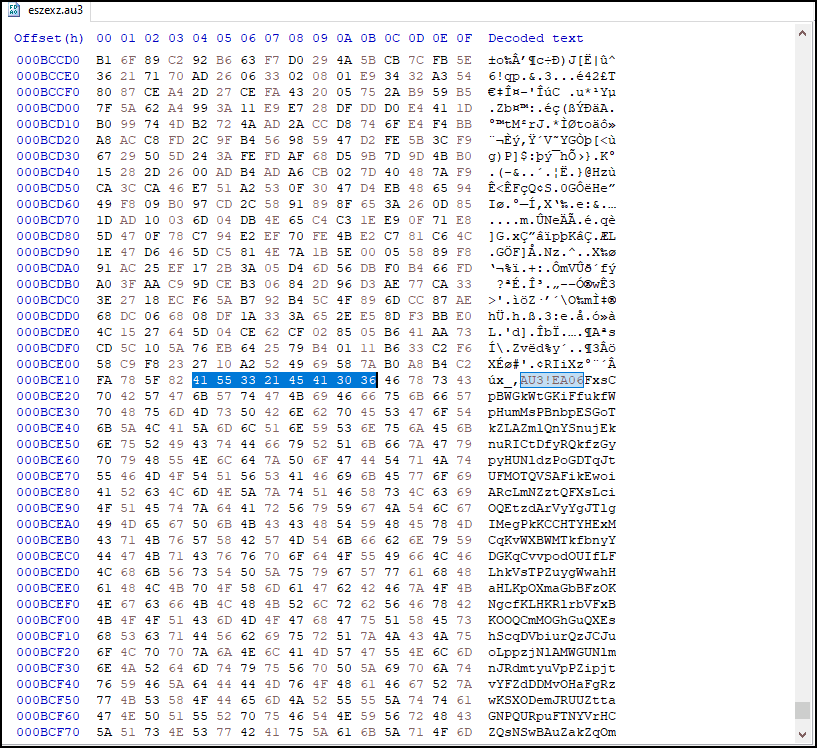Click the 0F hex column header
The image size is (817, 748).
463,38
